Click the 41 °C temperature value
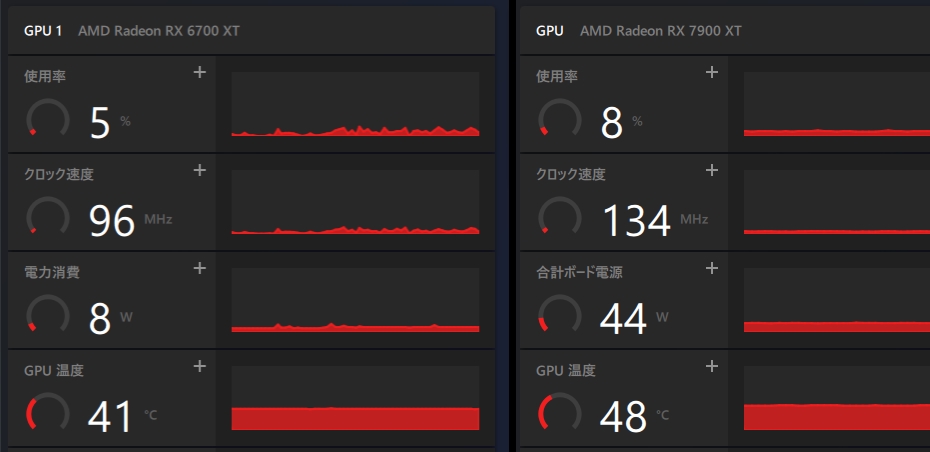 pyautogui.click(x=122, y=416)
